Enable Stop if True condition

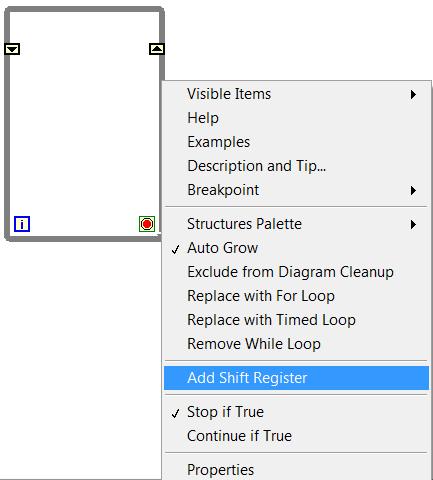pos(296,412)
